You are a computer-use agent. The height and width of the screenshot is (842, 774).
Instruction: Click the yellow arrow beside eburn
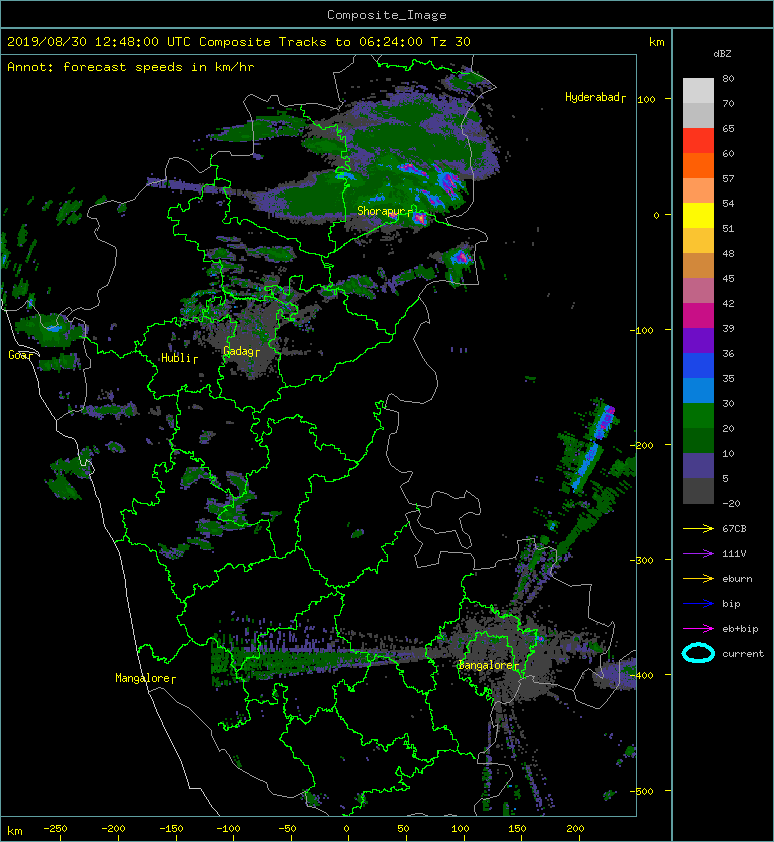click(x=698, y=578)
